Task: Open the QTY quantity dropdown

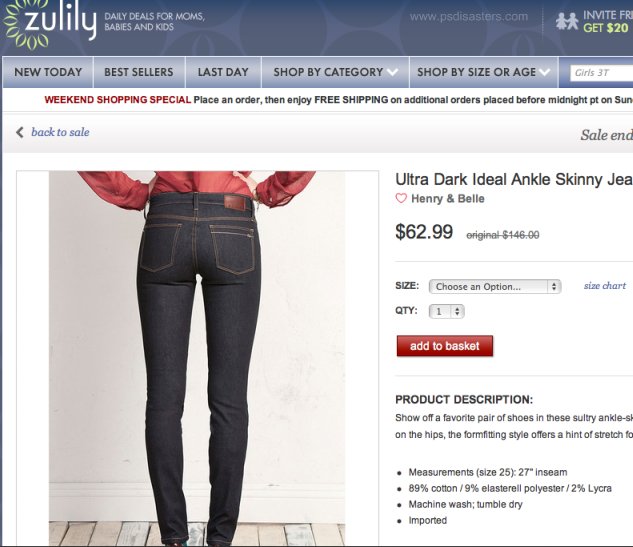Action: (446, 311)
